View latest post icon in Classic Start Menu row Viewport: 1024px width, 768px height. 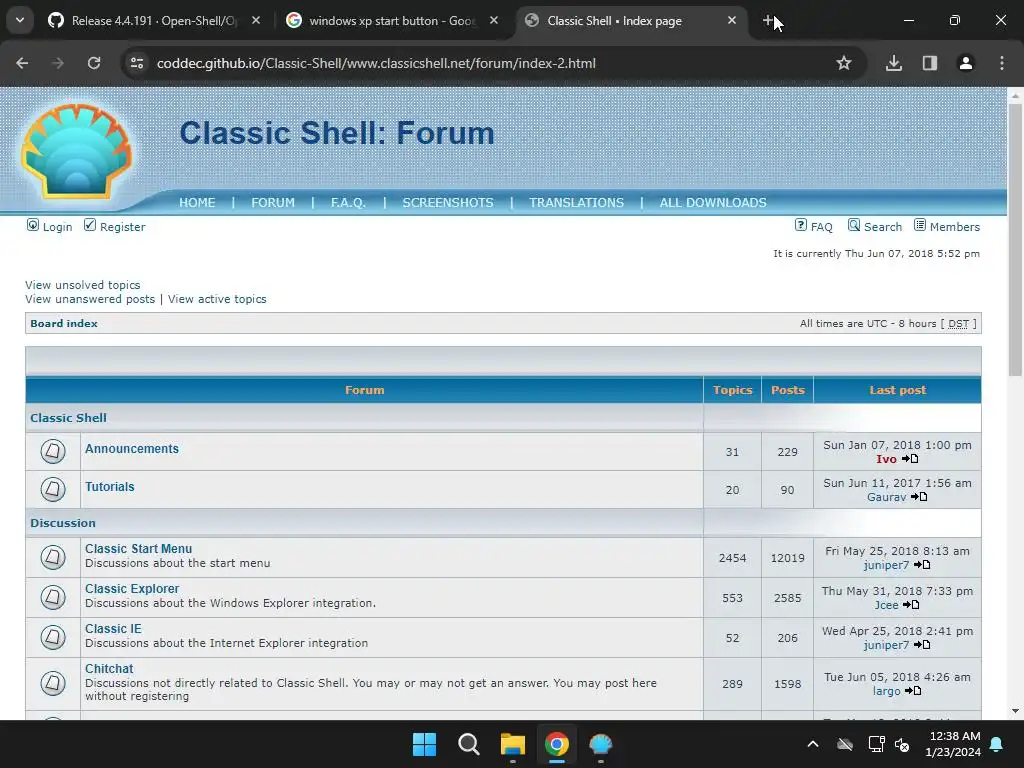pos(922,565)
